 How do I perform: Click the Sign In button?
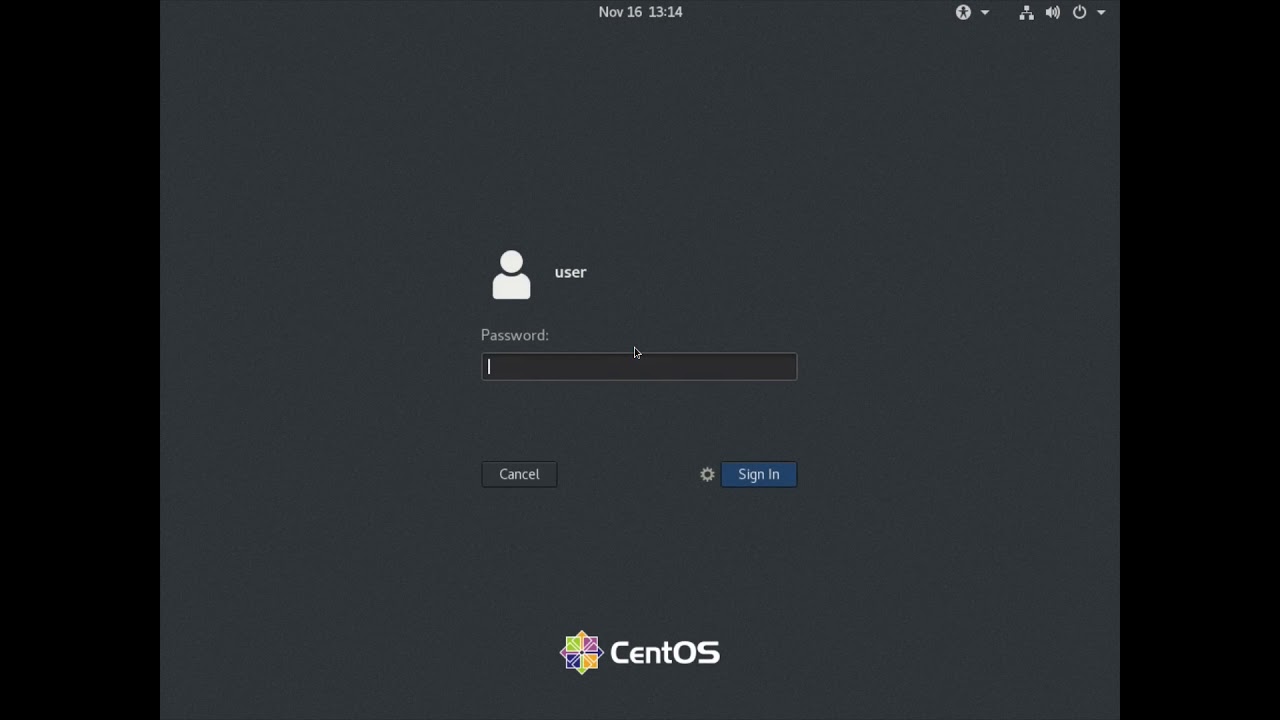point(759,474)
